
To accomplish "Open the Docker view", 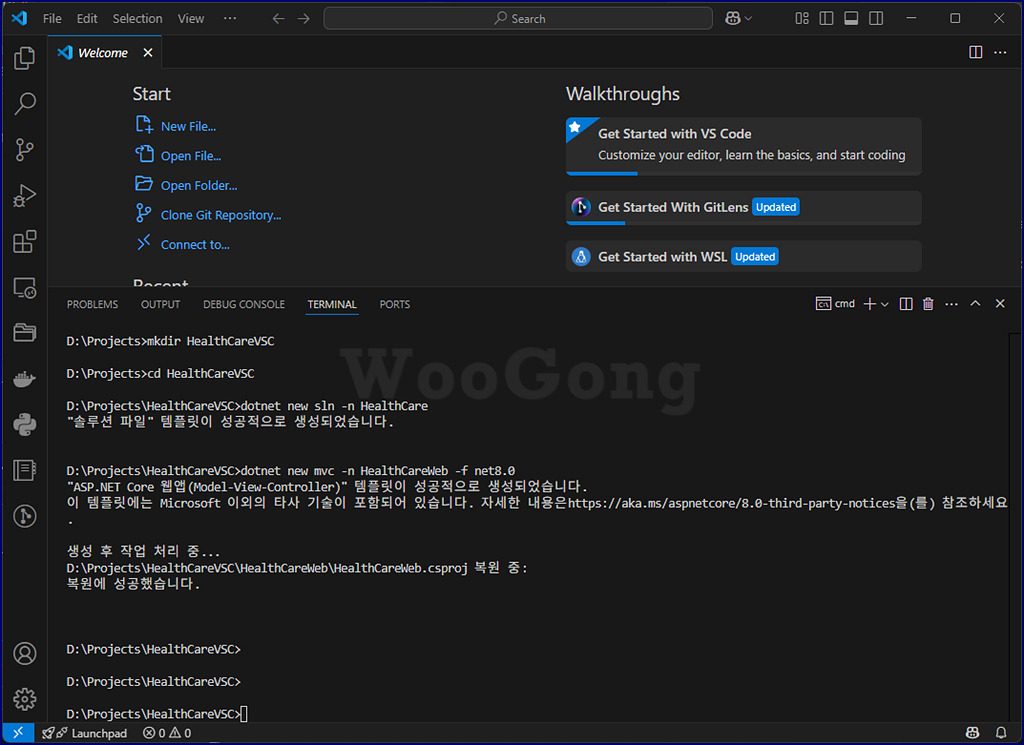I will point(24,379).
